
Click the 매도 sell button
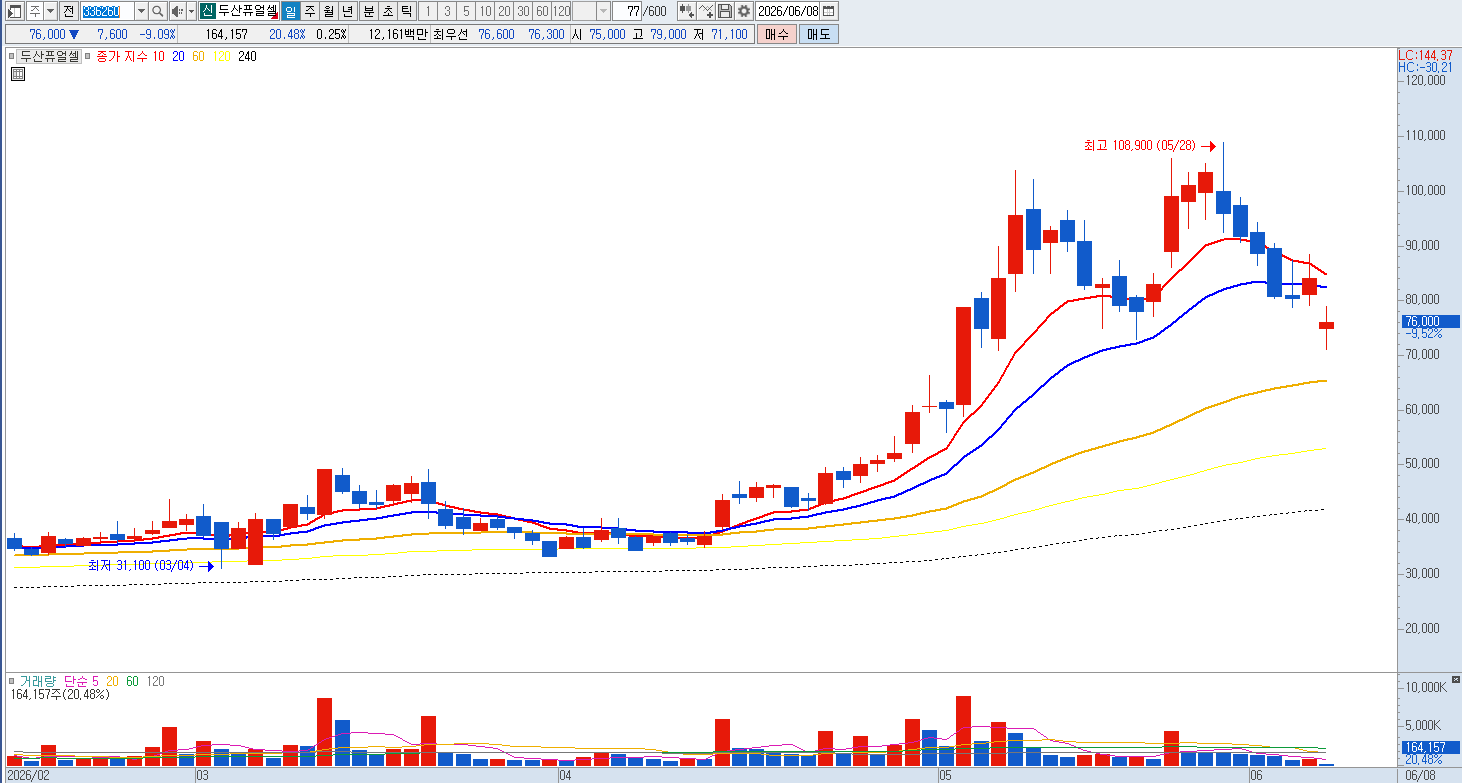(x=819, y=34)
